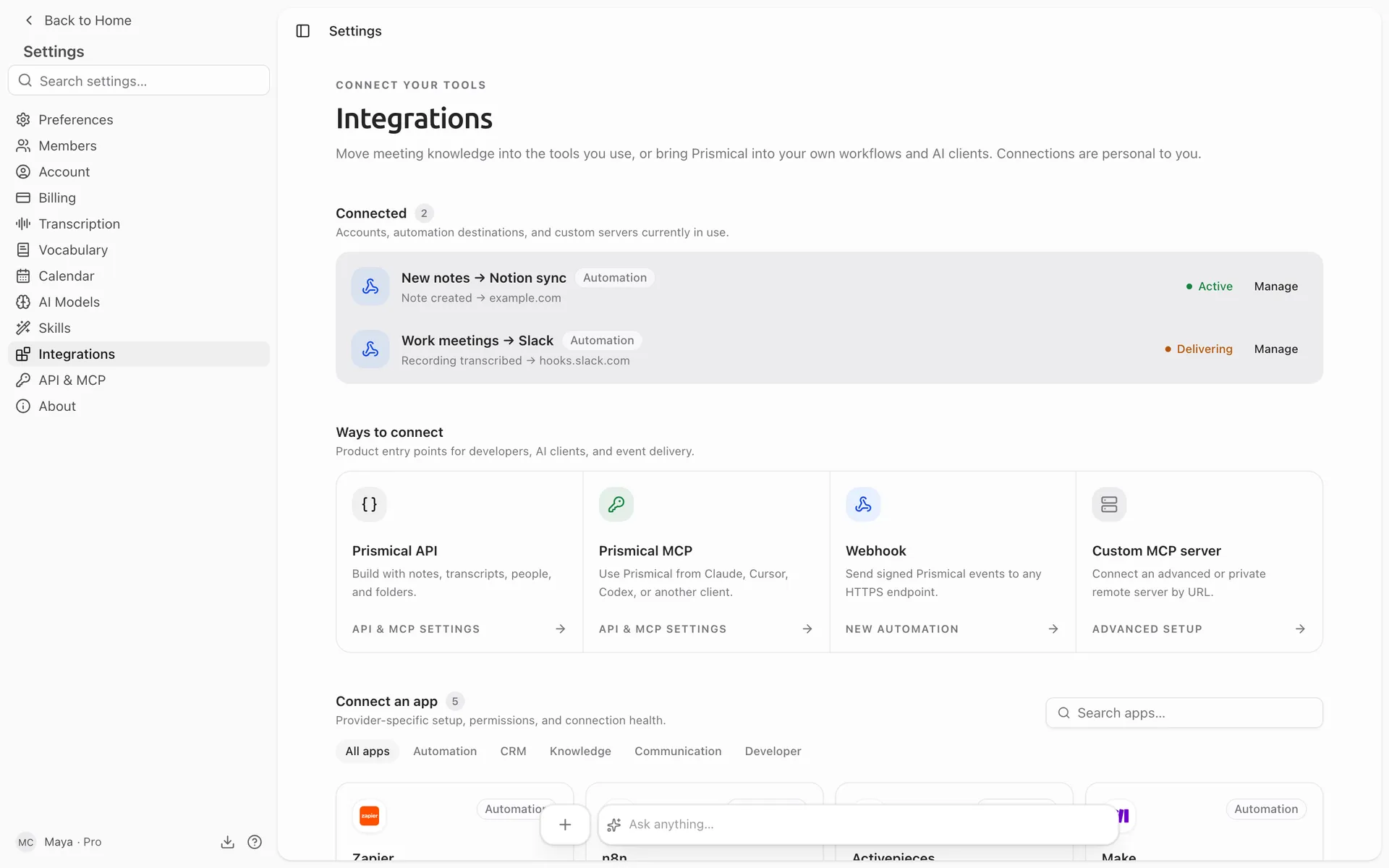This screenshot has height=868, width=1389.
Task: Click the Custom MCP server icon
Action: [x=1109, y=504]
